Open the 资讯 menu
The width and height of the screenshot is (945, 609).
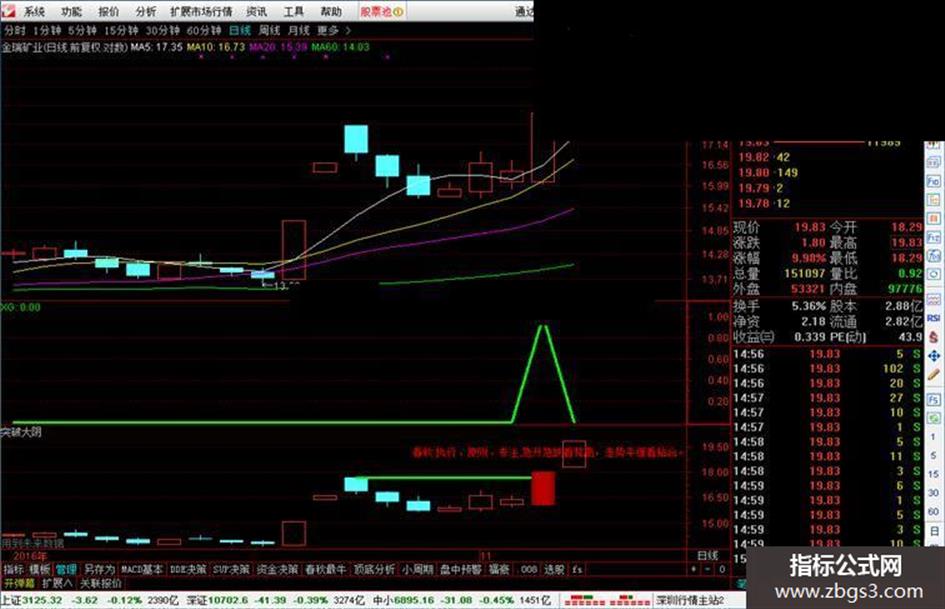click(x=257, y=11)
